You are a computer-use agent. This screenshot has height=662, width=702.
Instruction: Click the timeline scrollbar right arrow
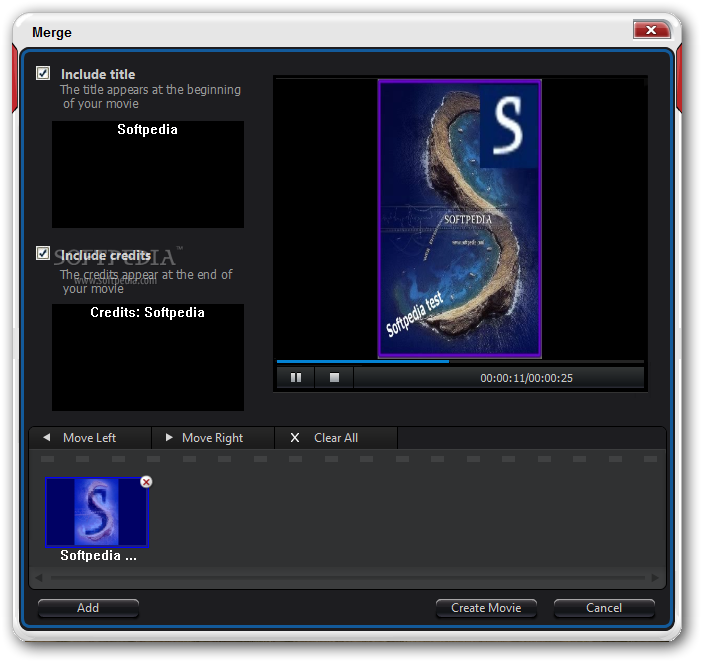pyautogui.click(x=655, y=578)
